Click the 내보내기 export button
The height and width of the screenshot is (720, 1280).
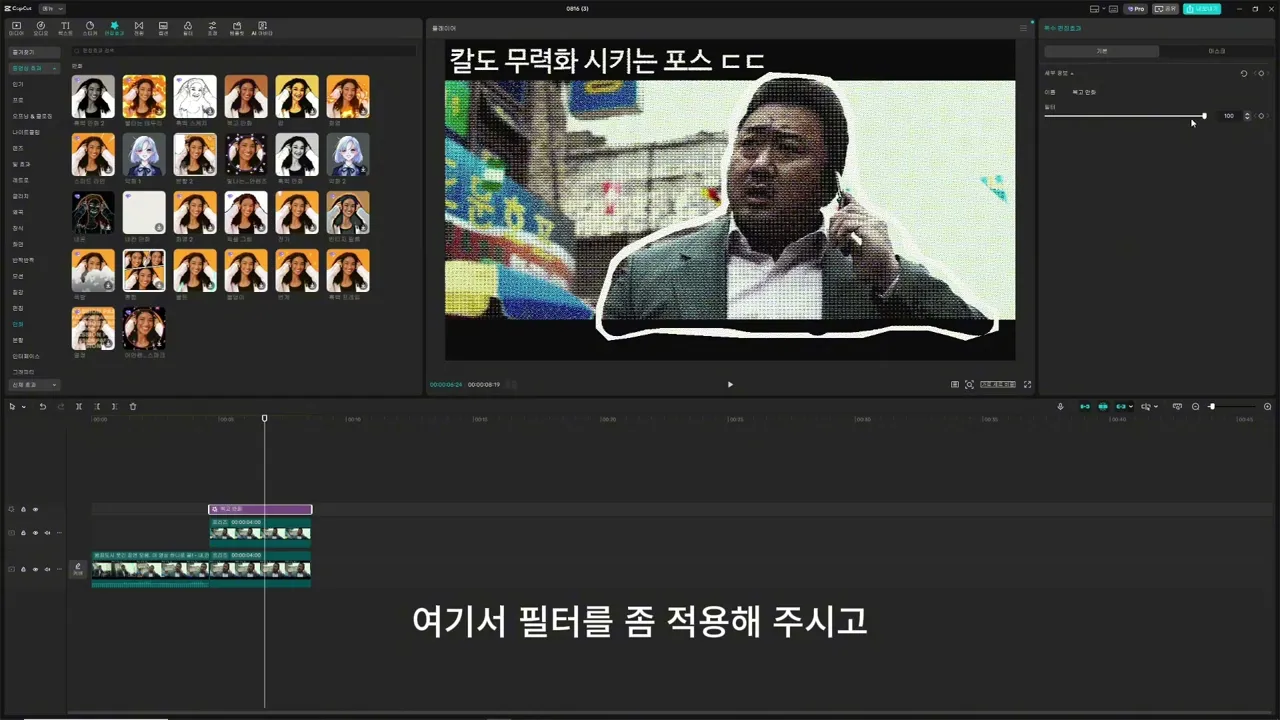coord(1201,8)
